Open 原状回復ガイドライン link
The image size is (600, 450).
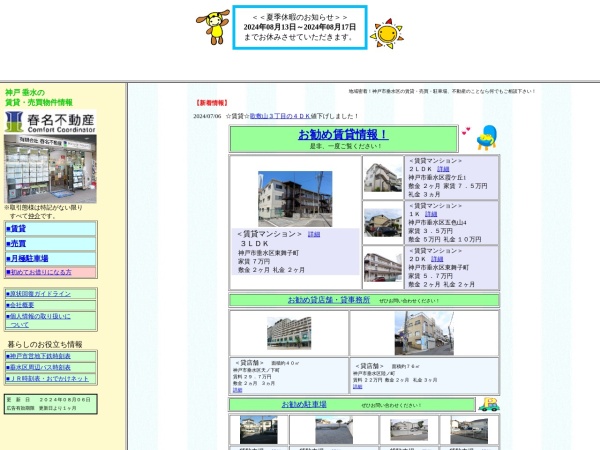pos(38,293)
